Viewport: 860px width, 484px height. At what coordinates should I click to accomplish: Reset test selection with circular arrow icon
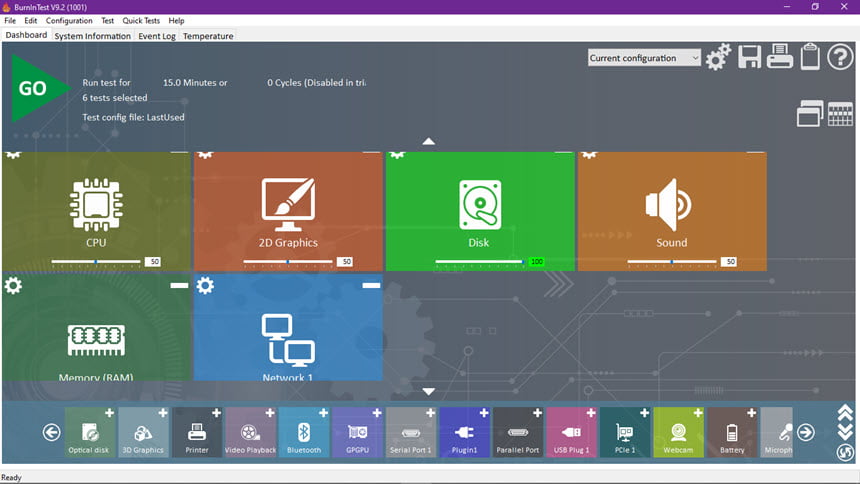coord(845,452)
